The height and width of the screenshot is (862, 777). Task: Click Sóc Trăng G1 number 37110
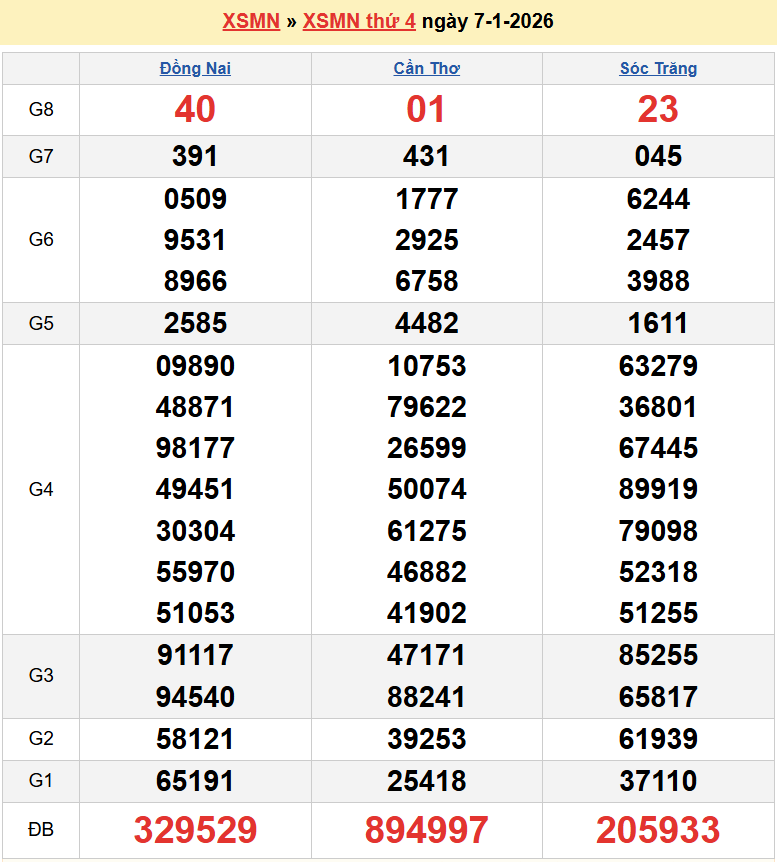pyautogui.click(x=658, y=781)
